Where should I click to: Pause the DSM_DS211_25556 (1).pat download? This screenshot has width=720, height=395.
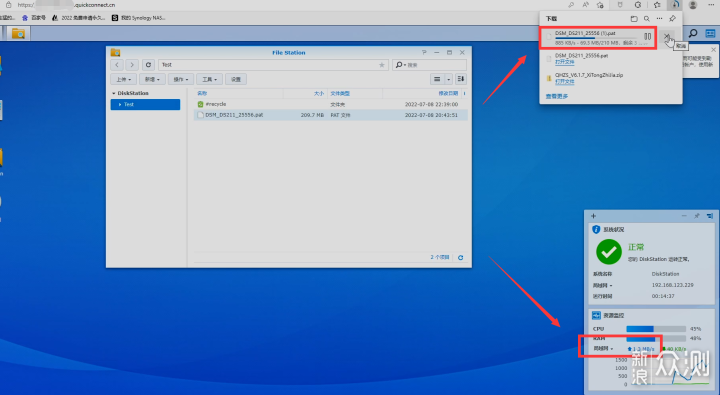point(647,36)
